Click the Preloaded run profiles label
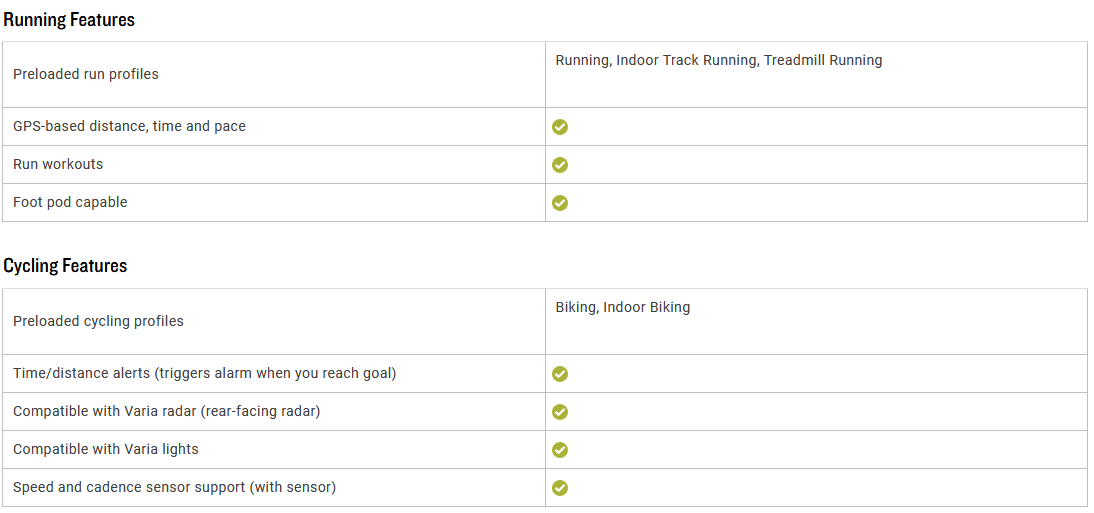 tap(86, 74)
